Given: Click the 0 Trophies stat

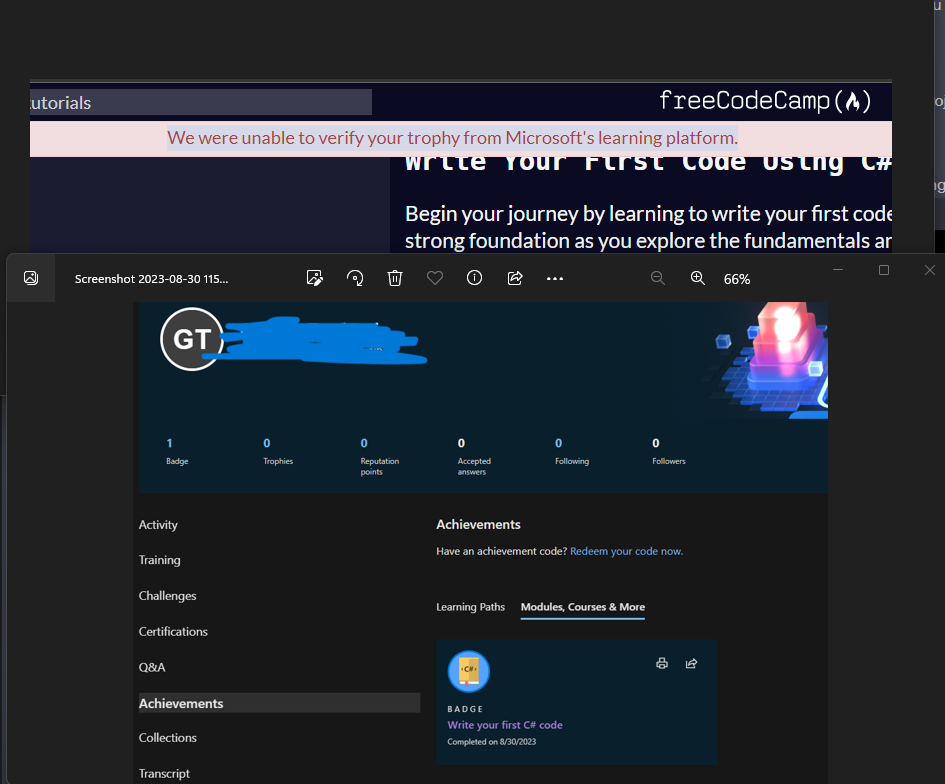Looking at the screenshot, I should point(278,451).
